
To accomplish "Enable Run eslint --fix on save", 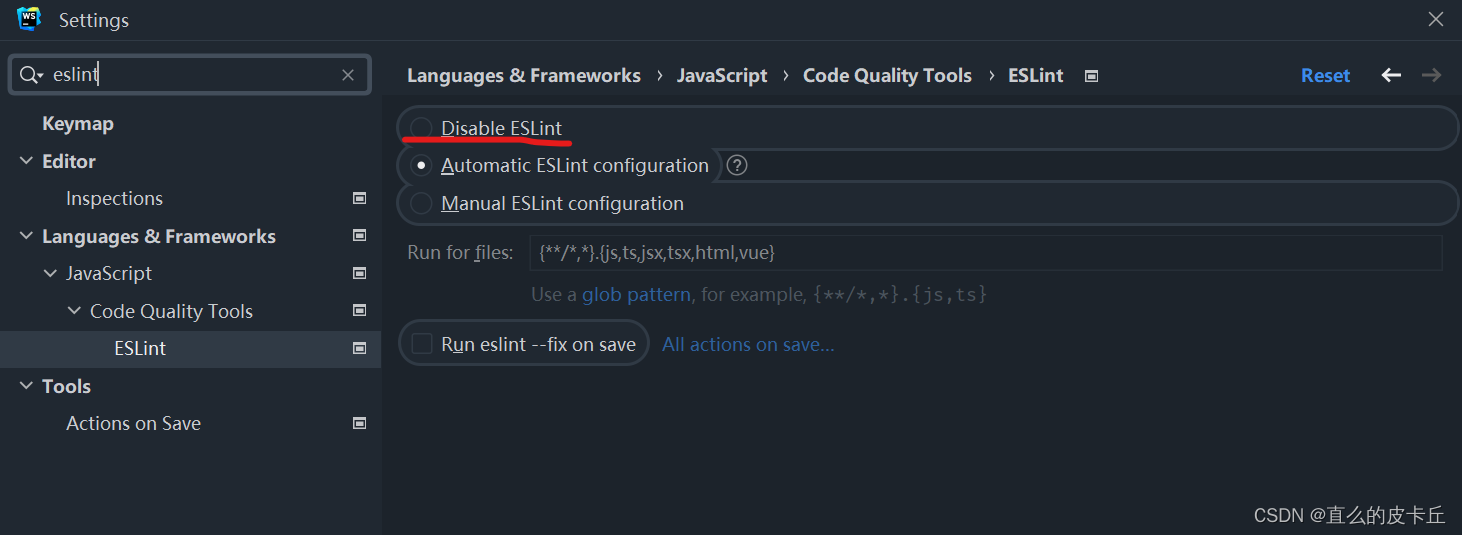I will click(x=422, y=344).
